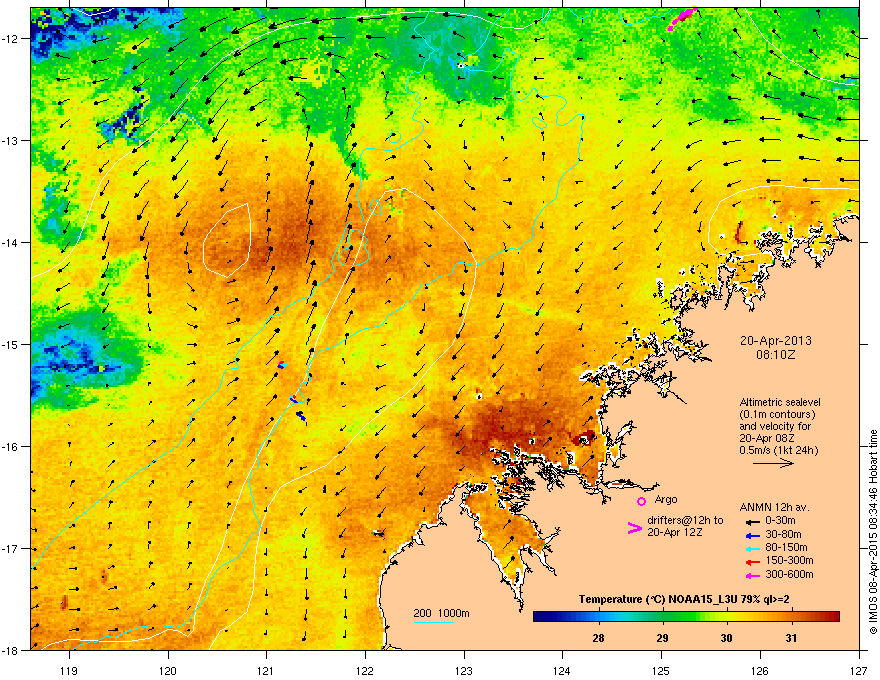Click the '-12' latitude axis label
The width and height of the screenshot is (880, 680).
[10, 39]
